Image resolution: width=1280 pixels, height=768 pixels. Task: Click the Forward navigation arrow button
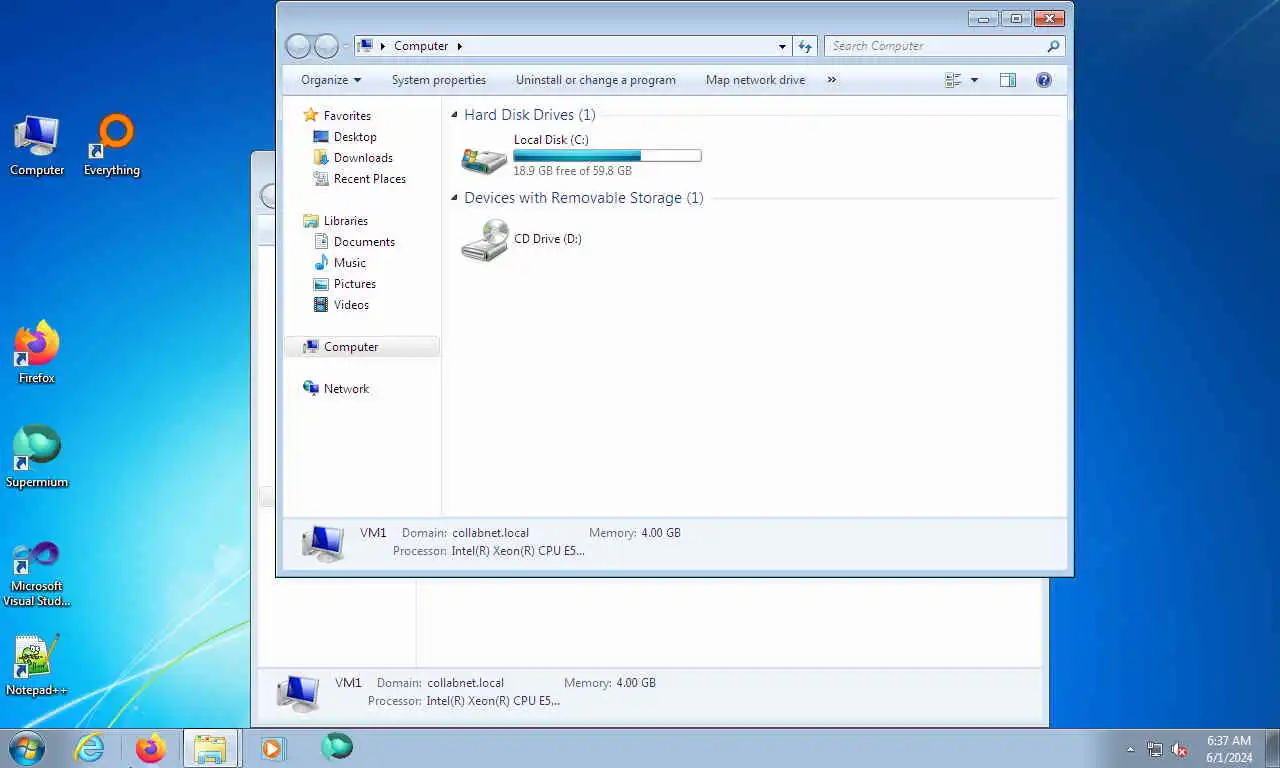(326, 46)
